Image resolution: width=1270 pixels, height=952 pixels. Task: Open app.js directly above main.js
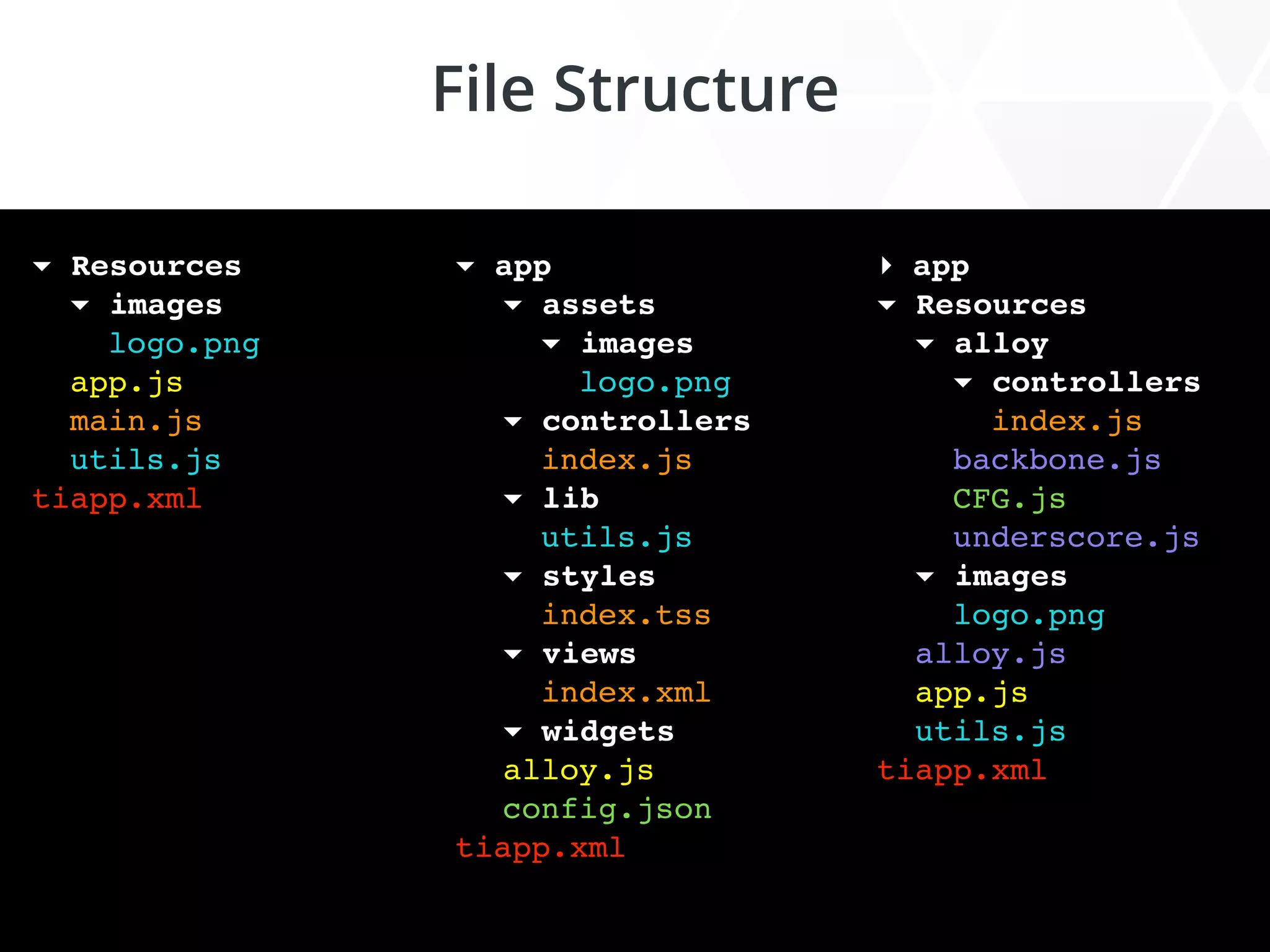127,383
